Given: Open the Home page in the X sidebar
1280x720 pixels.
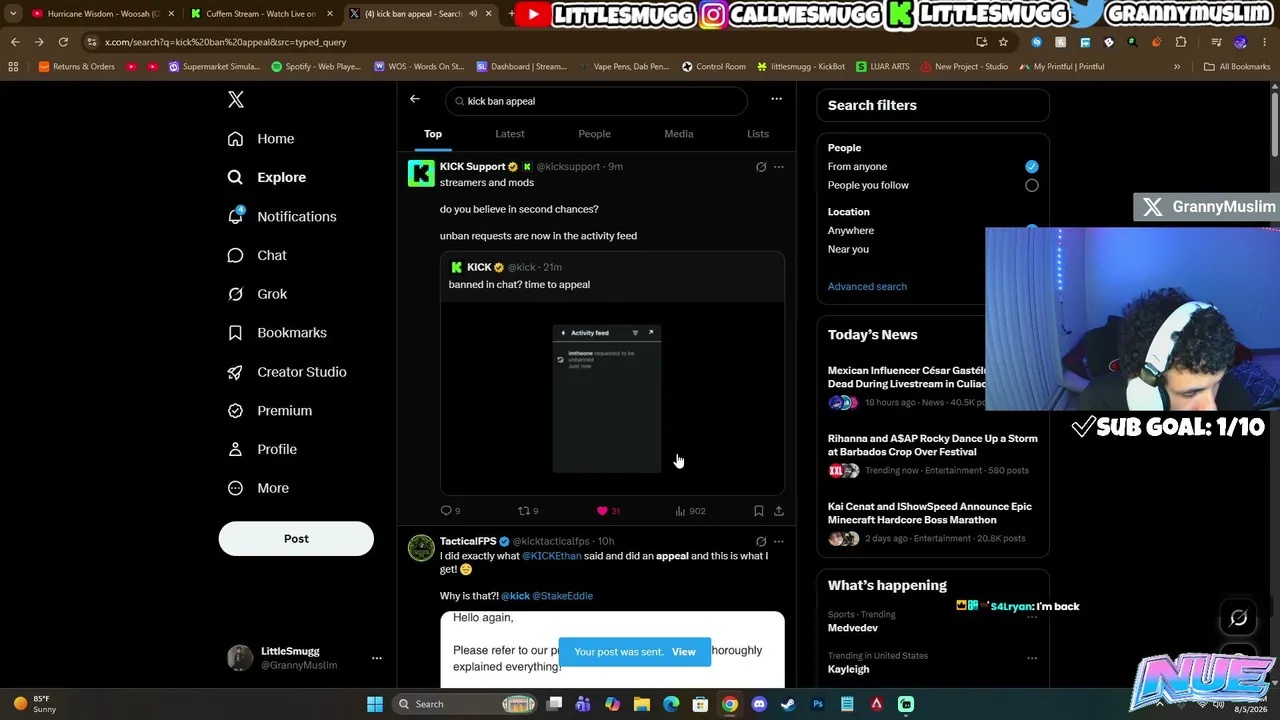Looking at the screenshot, I should 261,139.
